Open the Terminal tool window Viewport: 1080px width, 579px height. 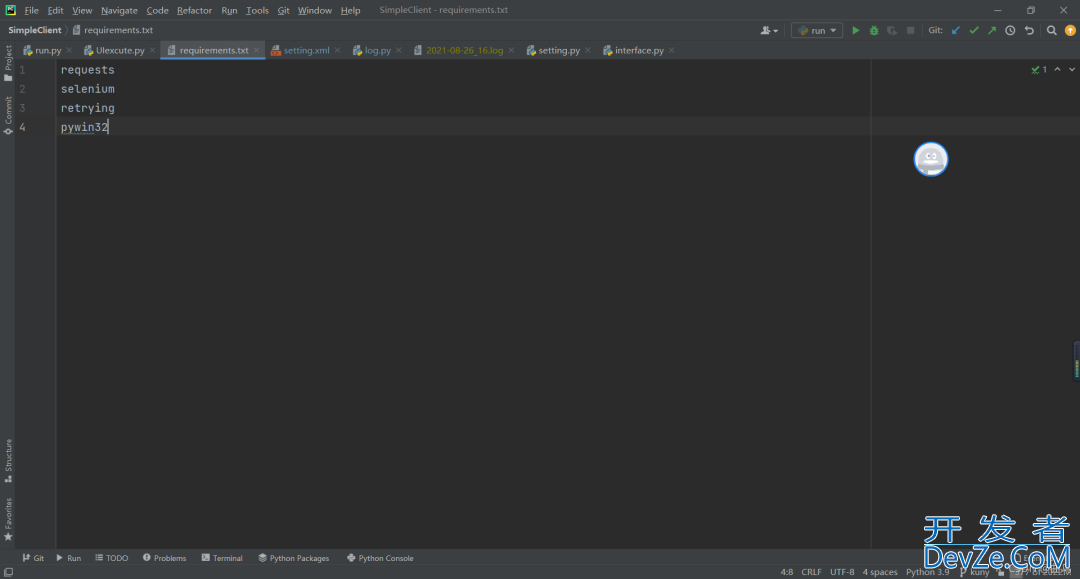click(x=222, y=558)
